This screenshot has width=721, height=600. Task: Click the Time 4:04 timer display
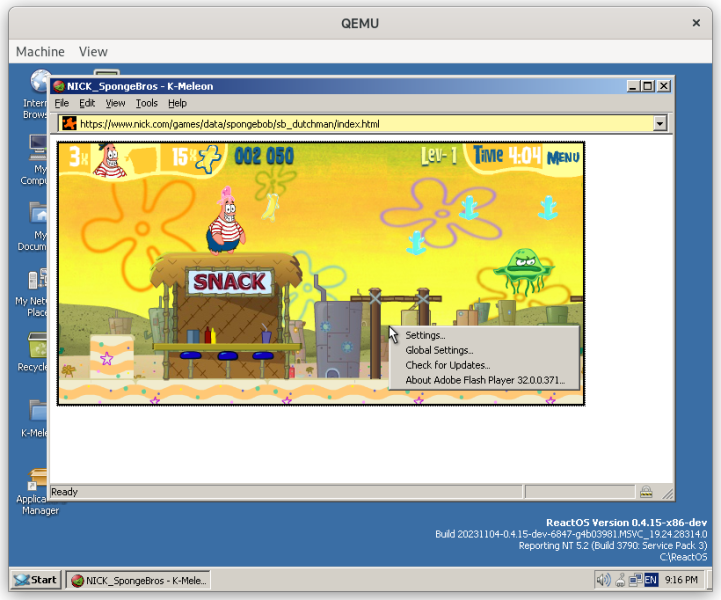507,155
